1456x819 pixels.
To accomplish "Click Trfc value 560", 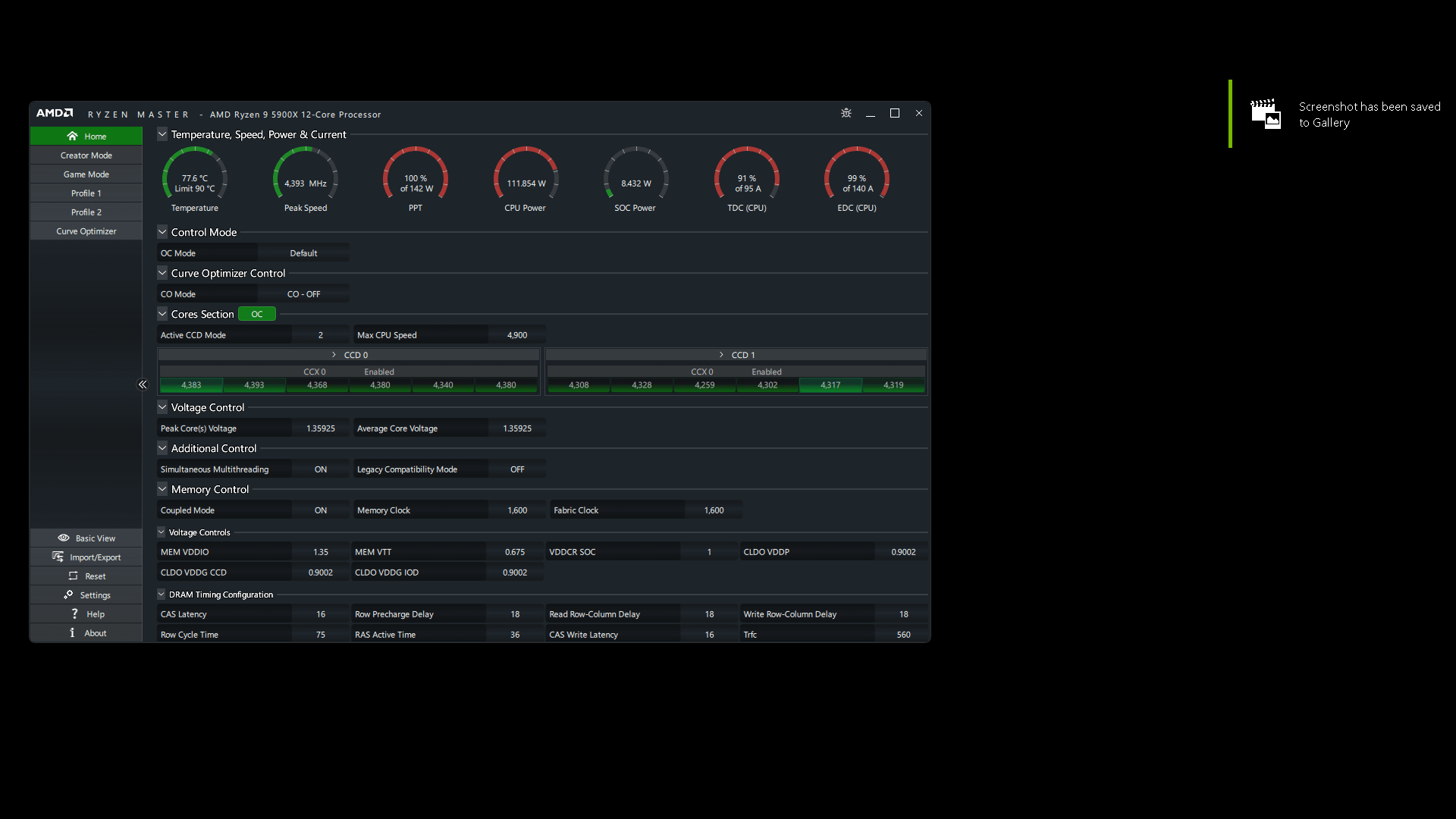I will [903, 635].
